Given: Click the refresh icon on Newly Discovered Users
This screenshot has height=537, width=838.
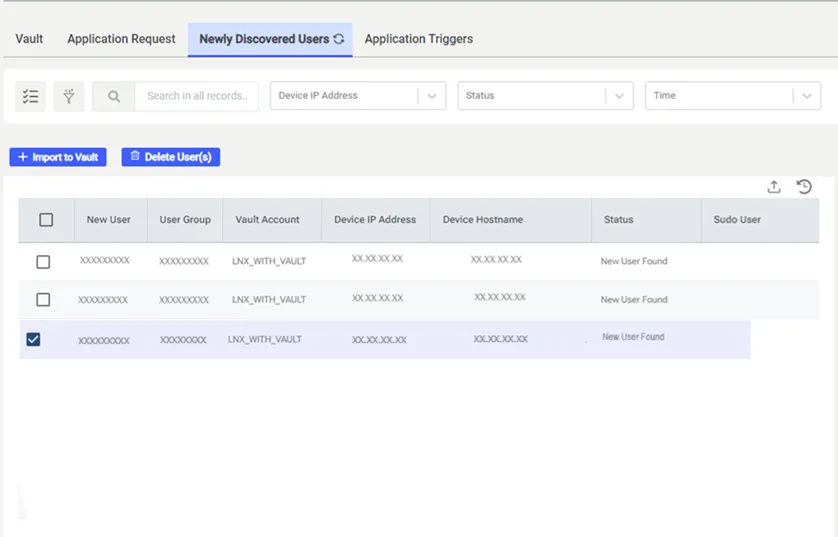Looking at the screenshot, I should coord(339,39).
